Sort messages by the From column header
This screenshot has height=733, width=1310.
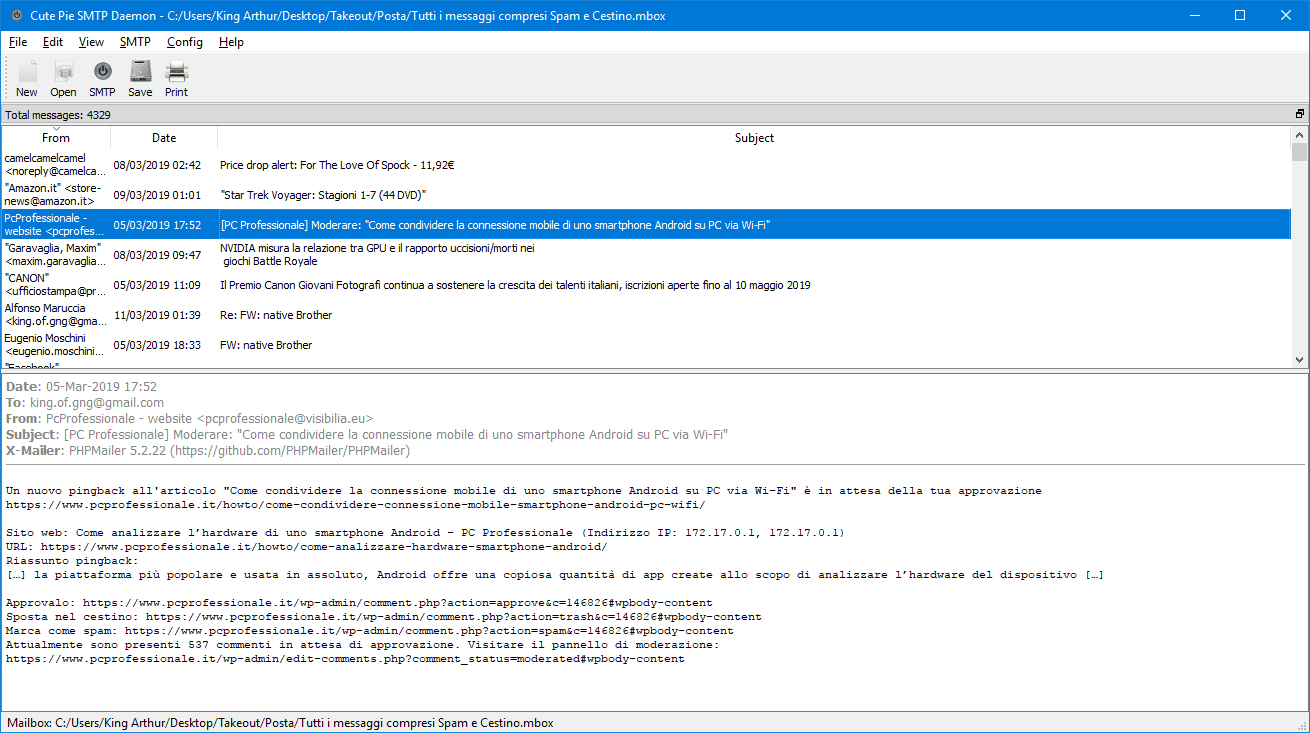coord(56,138)
